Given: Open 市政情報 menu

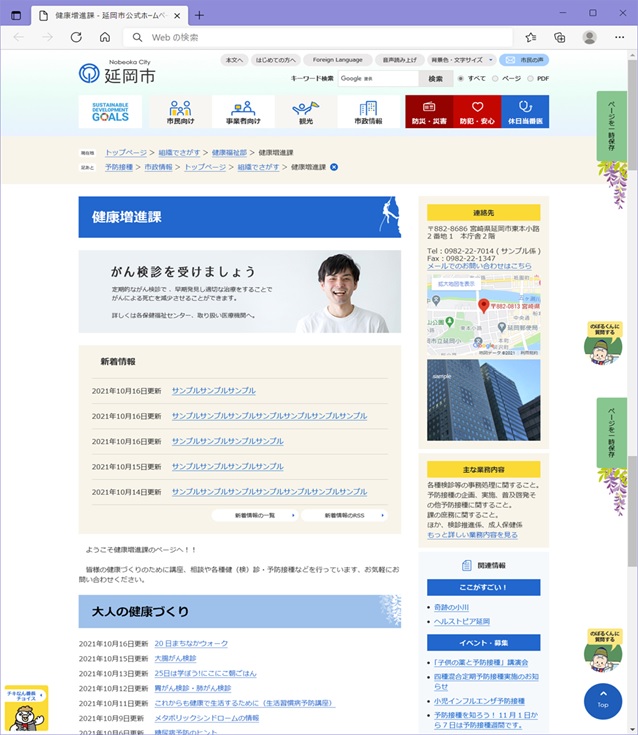Looking at the screenshot, I should click(x=368, y=112).
